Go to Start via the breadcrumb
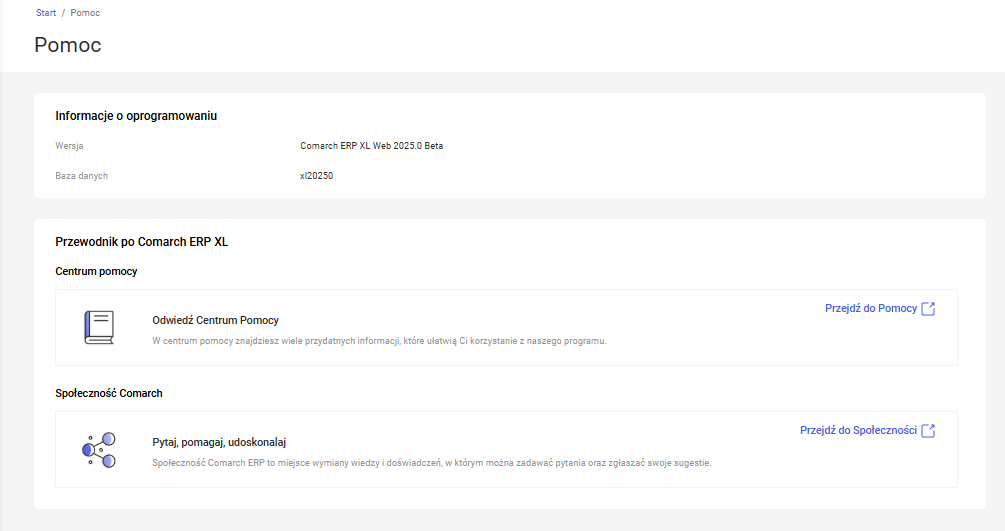1005x531 pixels. pyautogui.click(x=46, y=13)
